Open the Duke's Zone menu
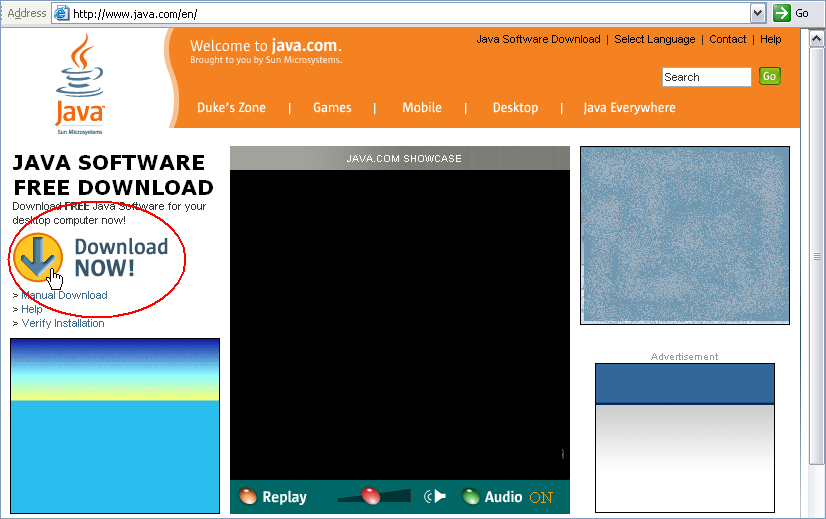 [231, 107]
